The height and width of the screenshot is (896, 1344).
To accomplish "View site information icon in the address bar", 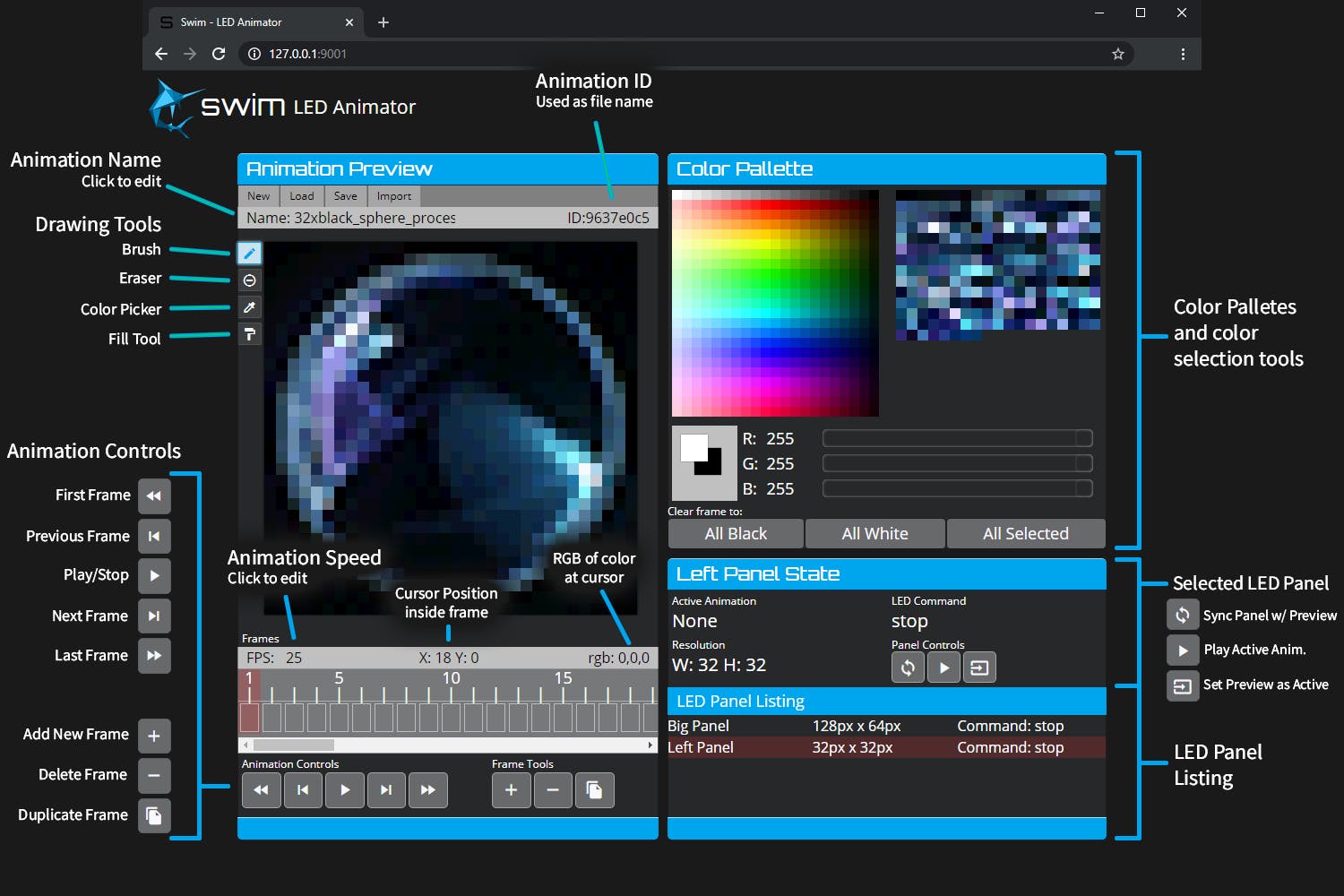I will tap(254, 54).
